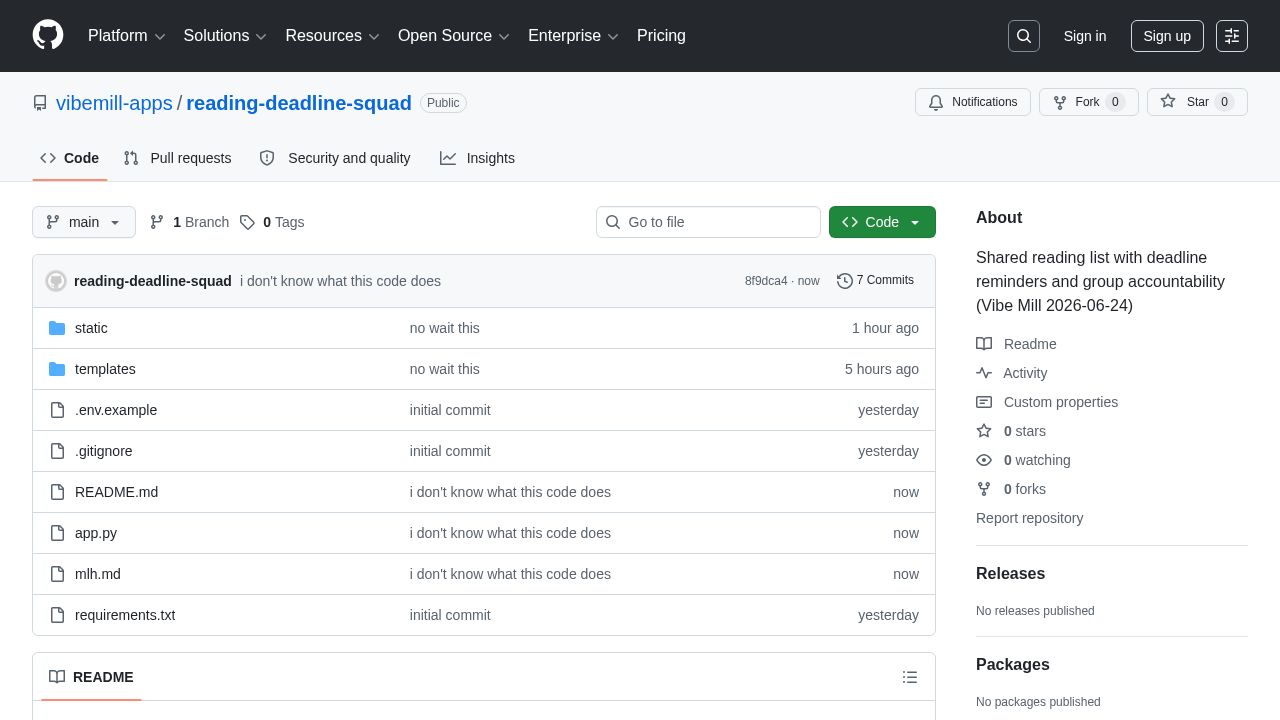Open mlh.md file name
1280x720 pixels.
coord(98,574)
